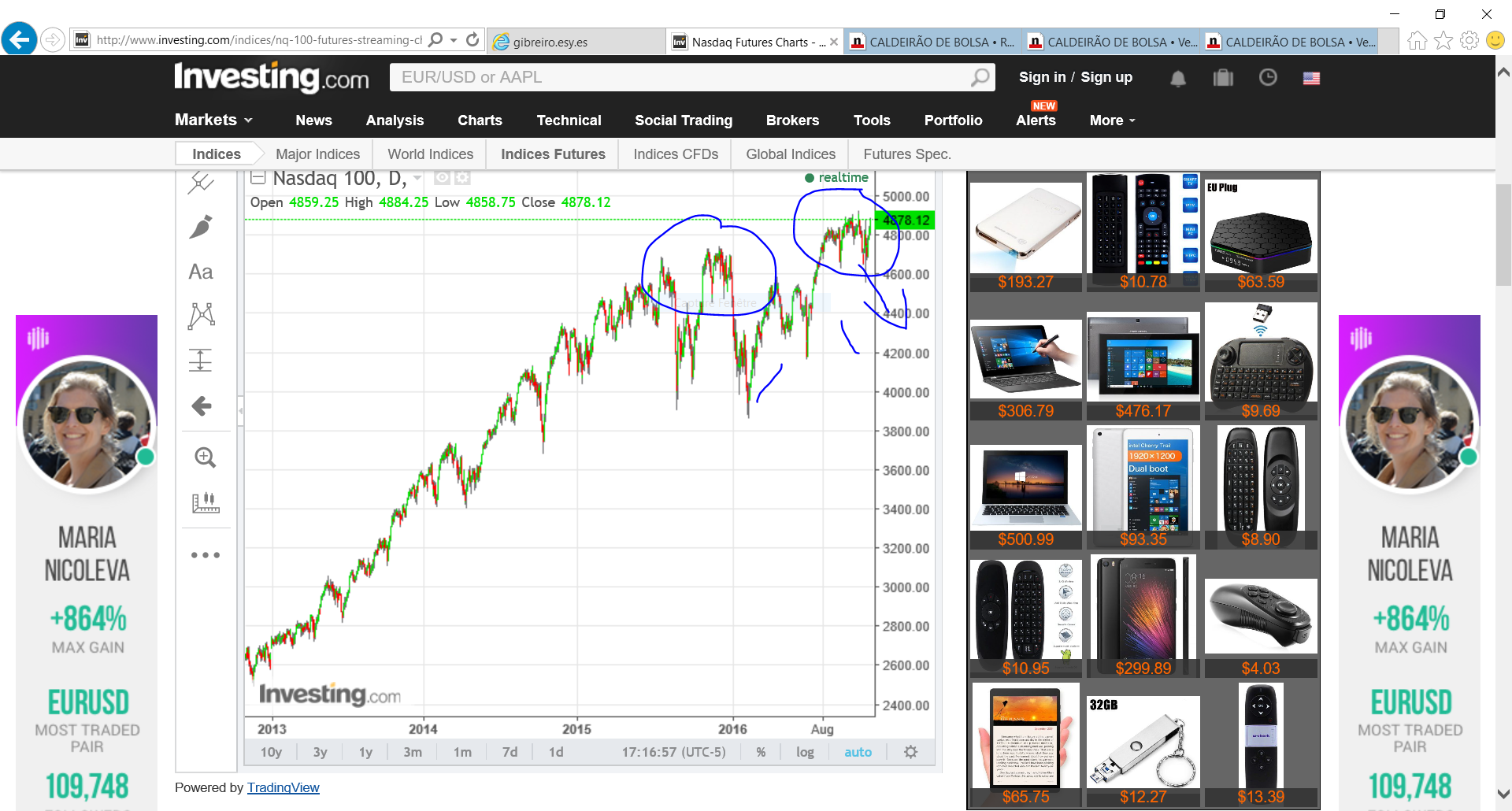Set chart range to 7d

[510, 752]
